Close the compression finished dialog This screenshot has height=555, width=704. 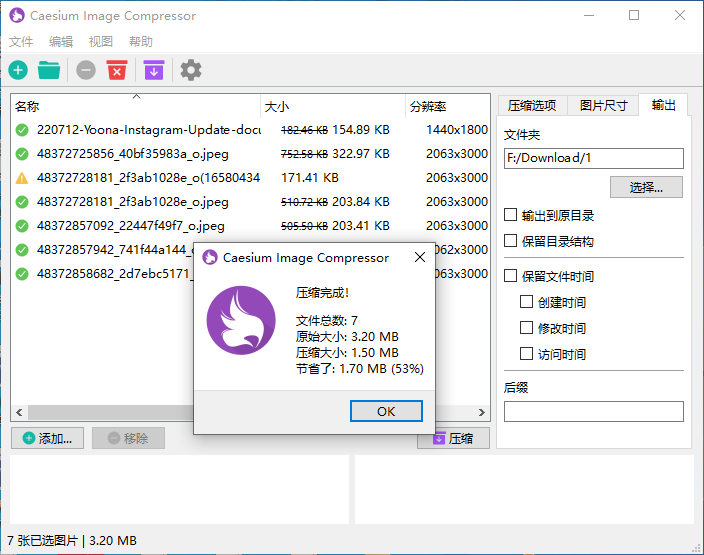(420, 257)
